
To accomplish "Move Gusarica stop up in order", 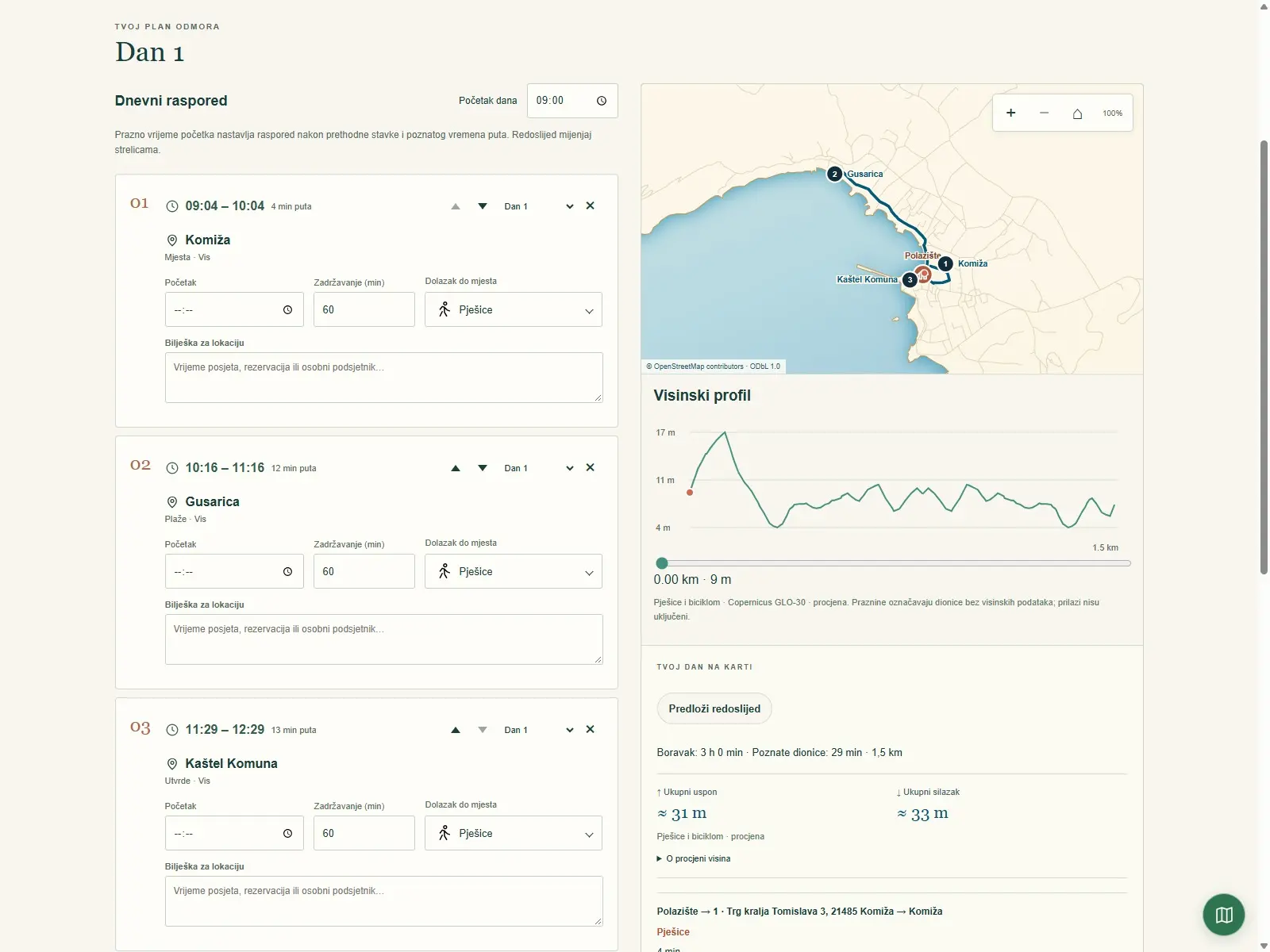I will pyautogui.click(x=456, y=468).
